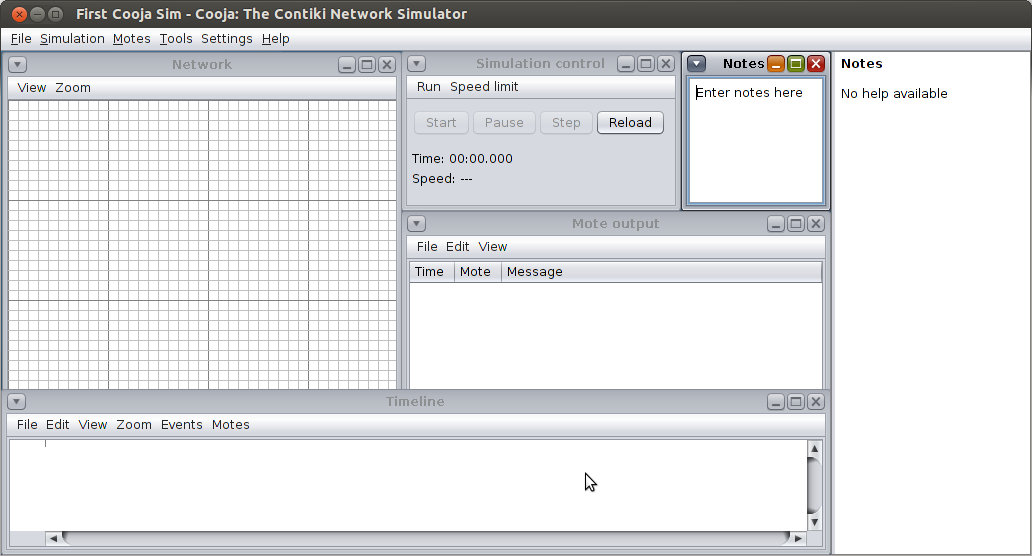
Task: Click the Timeline horizontal scrollbar thumb
Action: pyautogui.click(x=426, y=538)
